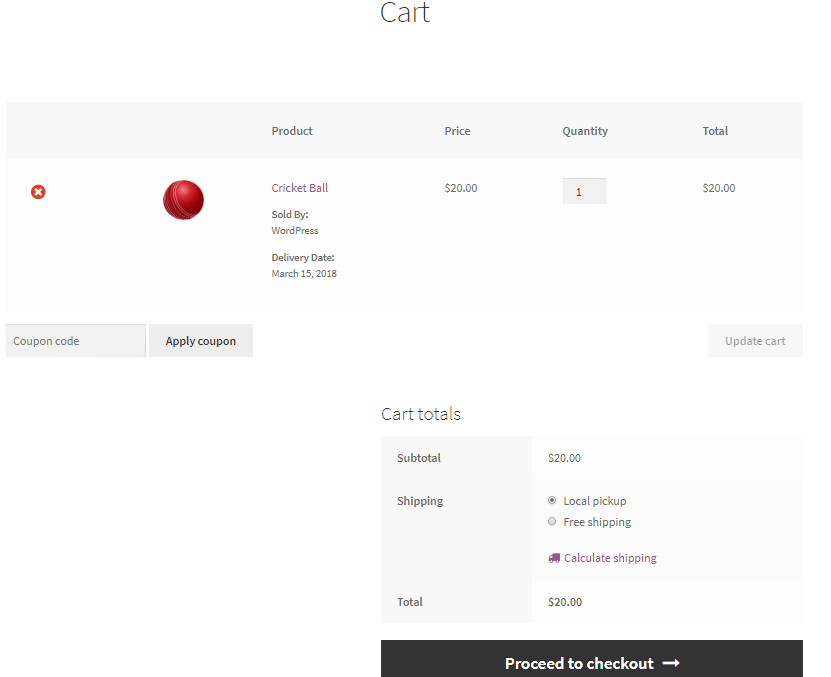The height and width of the screenshot is (677, 831).
Task: Click the Price column header
Action: pos(457,131)
